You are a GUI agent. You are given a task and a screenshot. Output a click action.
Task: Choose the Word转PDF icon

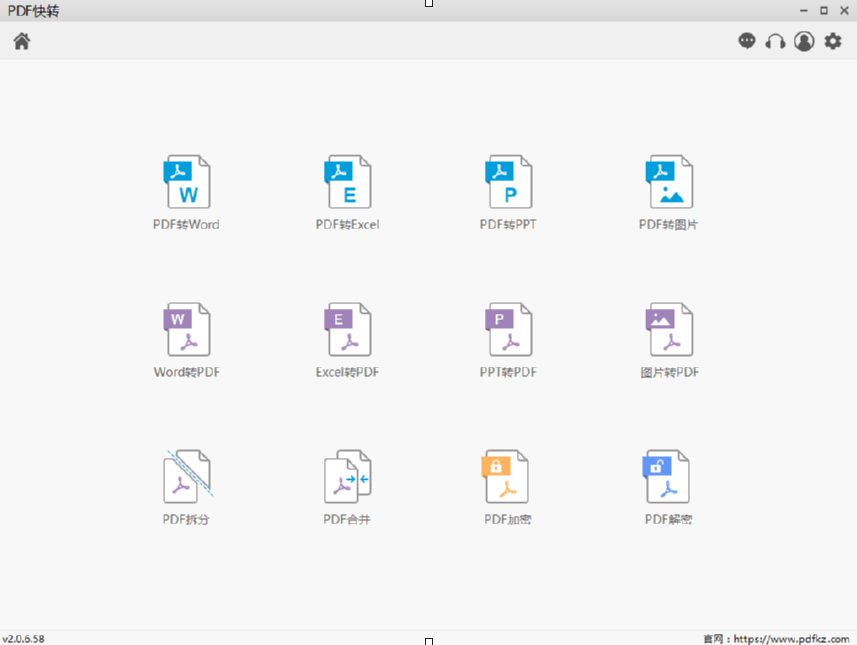point(186,330)
